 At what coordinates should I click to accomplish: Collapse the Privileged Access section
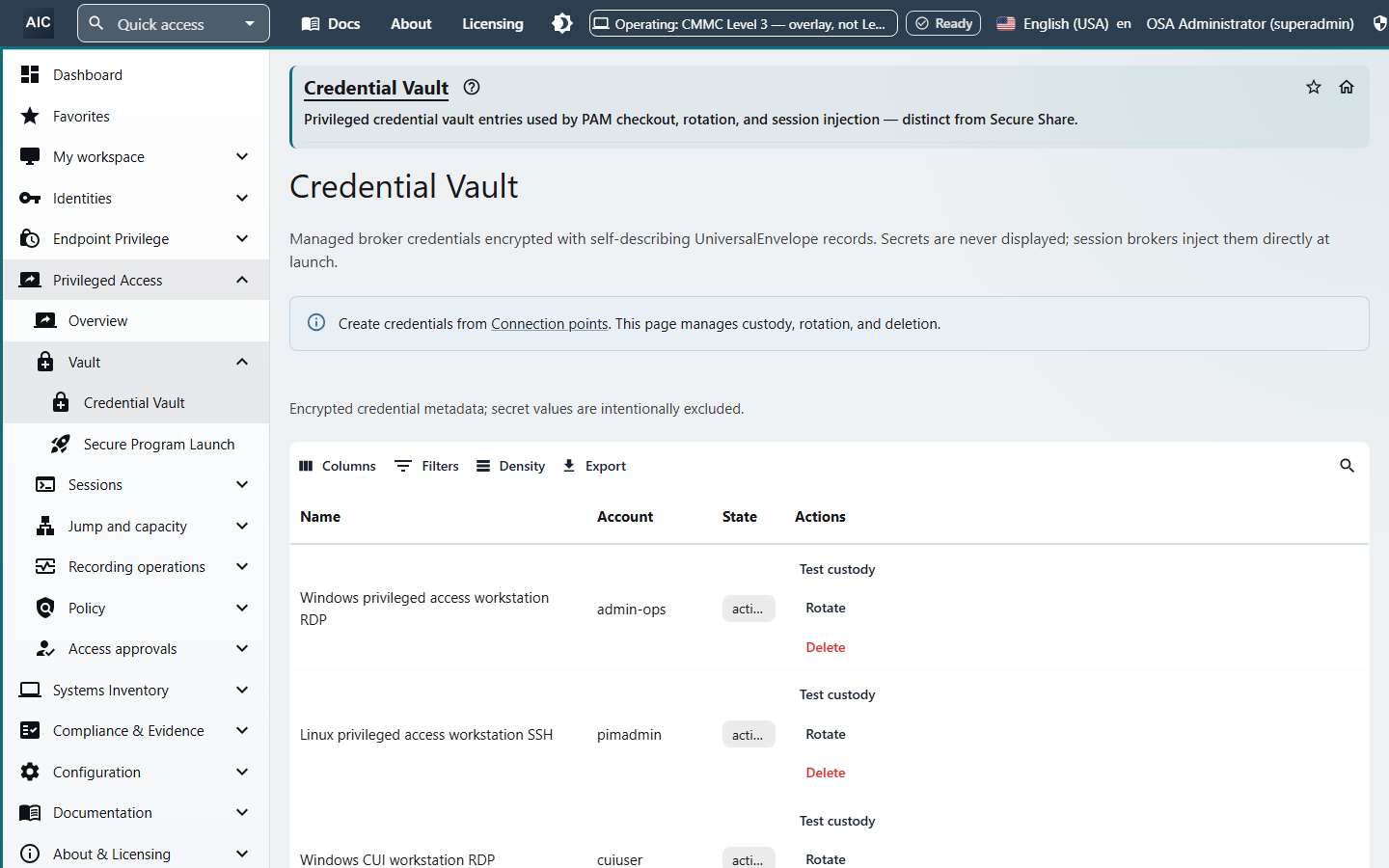(x=242, y=280)
